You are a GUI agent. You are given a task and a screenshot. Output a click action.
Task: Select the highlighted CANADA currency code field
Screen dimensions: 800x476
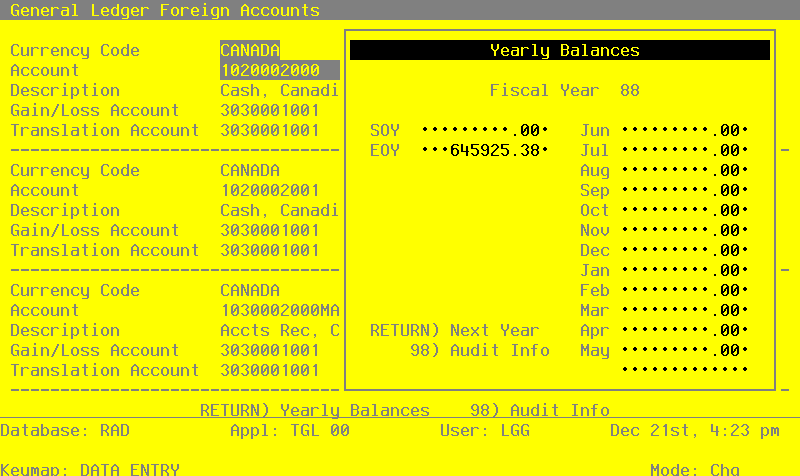pos(250,50)
